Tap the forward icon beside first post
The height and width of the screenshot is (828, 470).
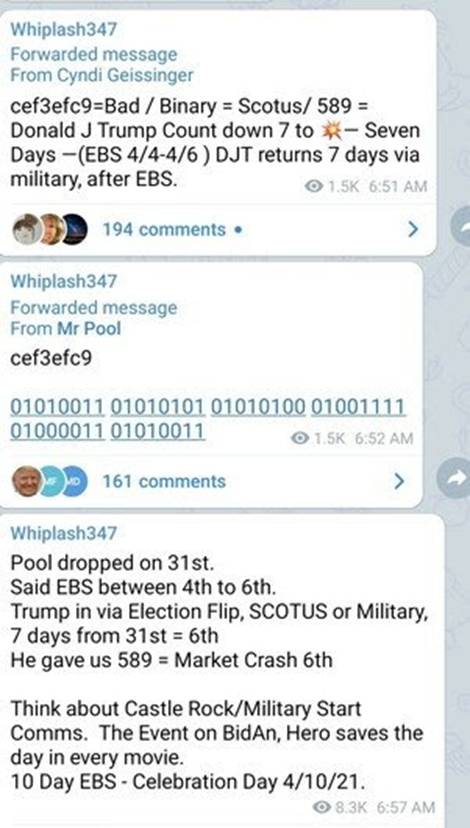point(462,226)
